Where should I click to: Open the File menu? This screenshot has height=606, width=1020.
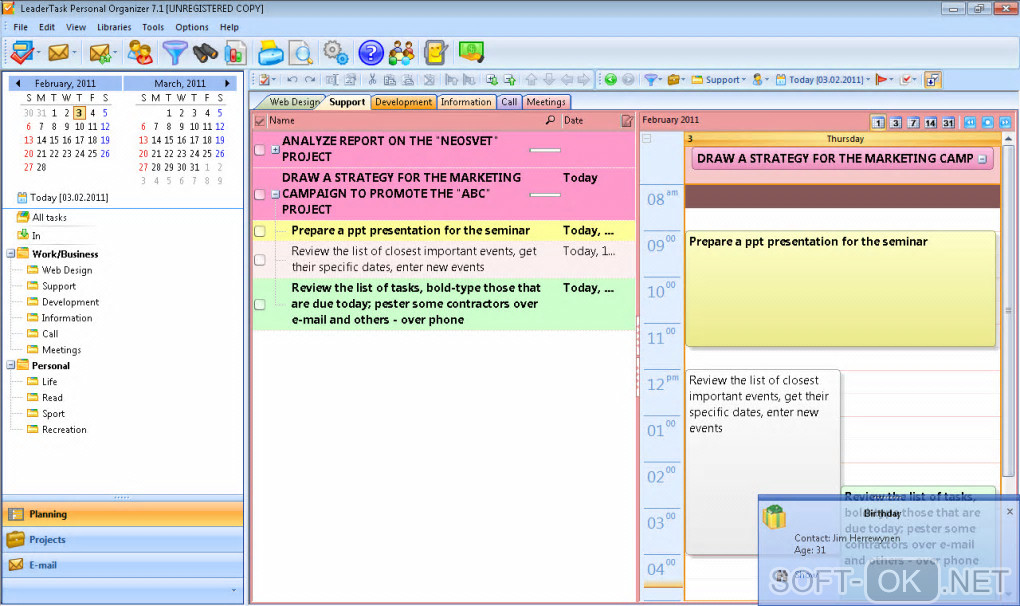[x=21, y=27]
